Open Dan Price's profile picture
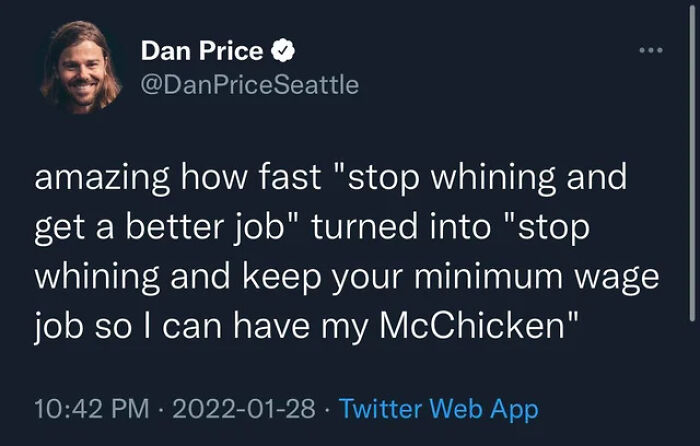This screenshot has height=446, width=700. [80, 67]
